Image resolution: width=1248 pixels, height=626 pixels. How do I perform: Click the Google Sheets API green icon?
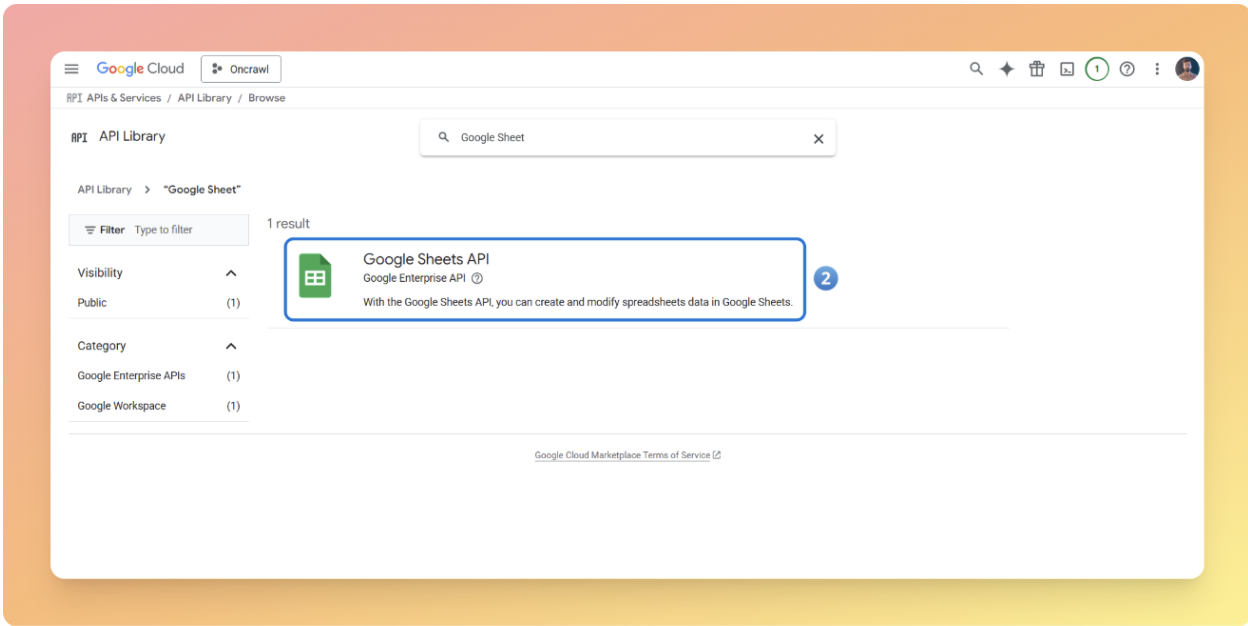[x=316, y=277]
